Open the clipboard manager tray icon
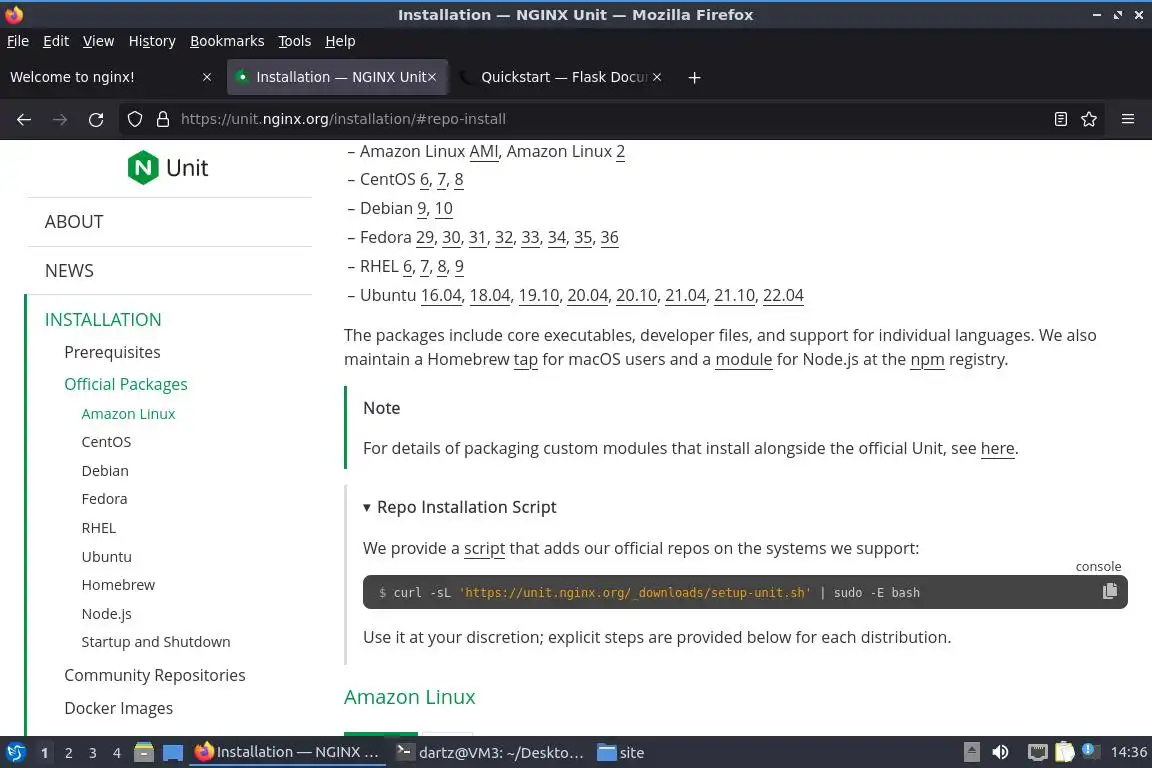 point(1065,753)
